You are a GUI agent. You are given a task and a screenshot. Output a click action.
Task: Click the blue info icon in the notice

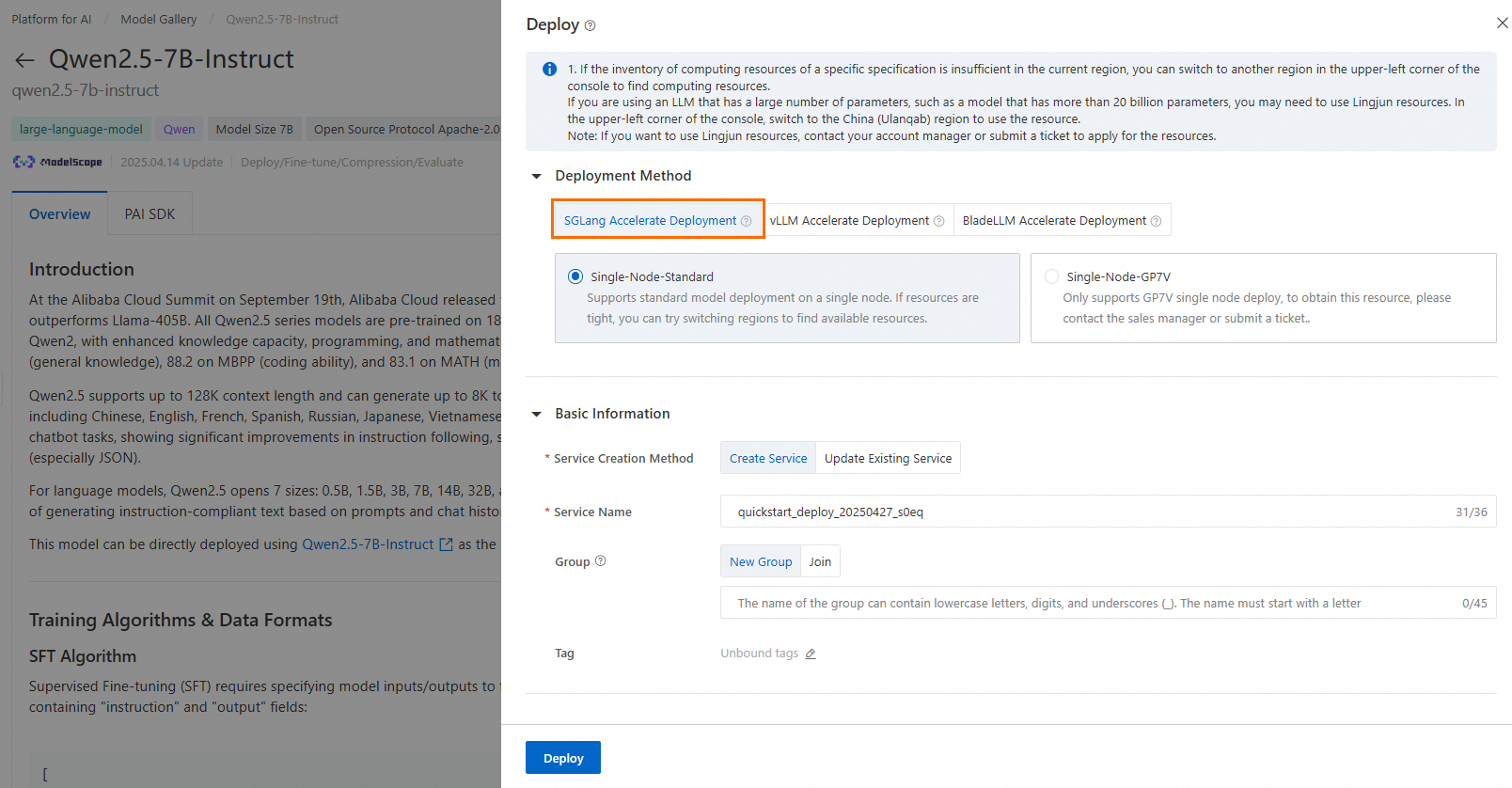point(549,69)
